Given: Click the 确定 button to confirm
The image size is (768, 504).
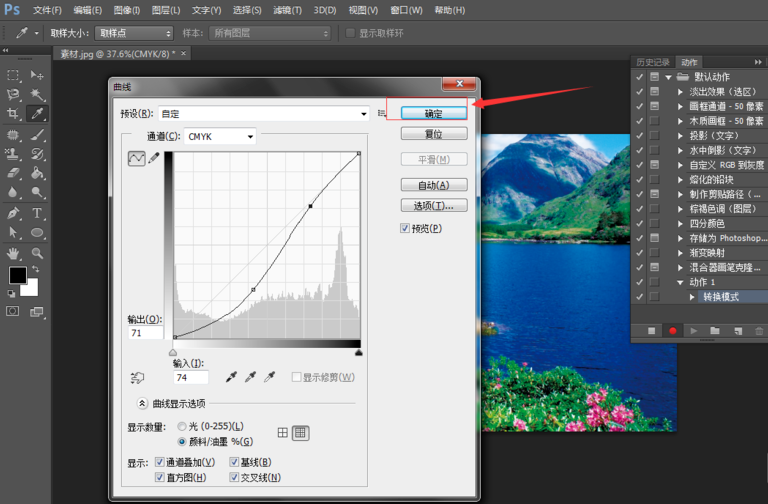Looking at the screenshot, I should tap(433, 112).
